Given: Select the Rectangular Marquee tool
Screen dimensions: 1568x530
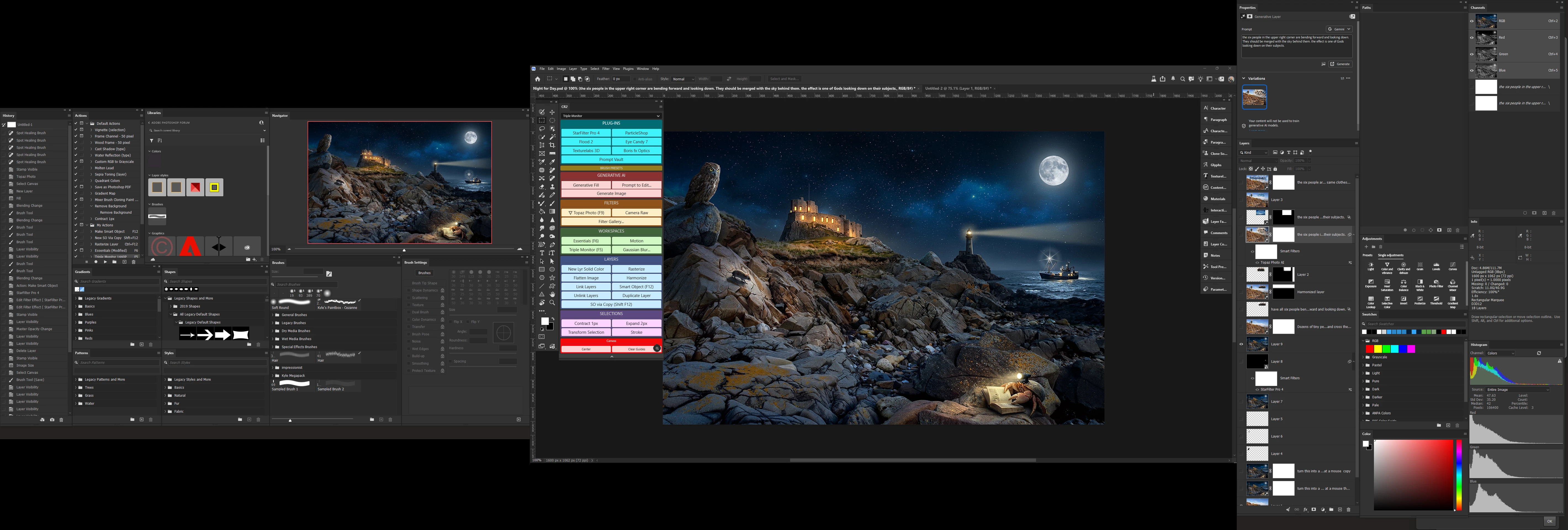Looking at the screenshot, I should coord(542,120).
